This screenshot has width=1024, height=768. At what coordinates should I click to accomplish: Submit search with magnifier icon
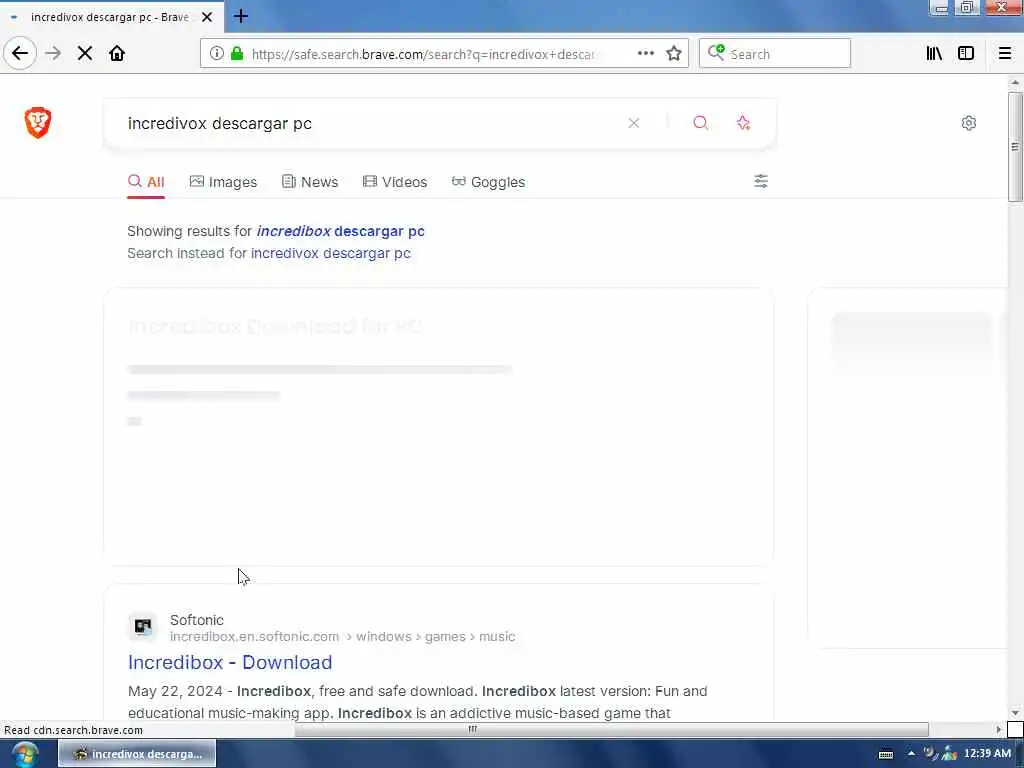click(700, 123)
